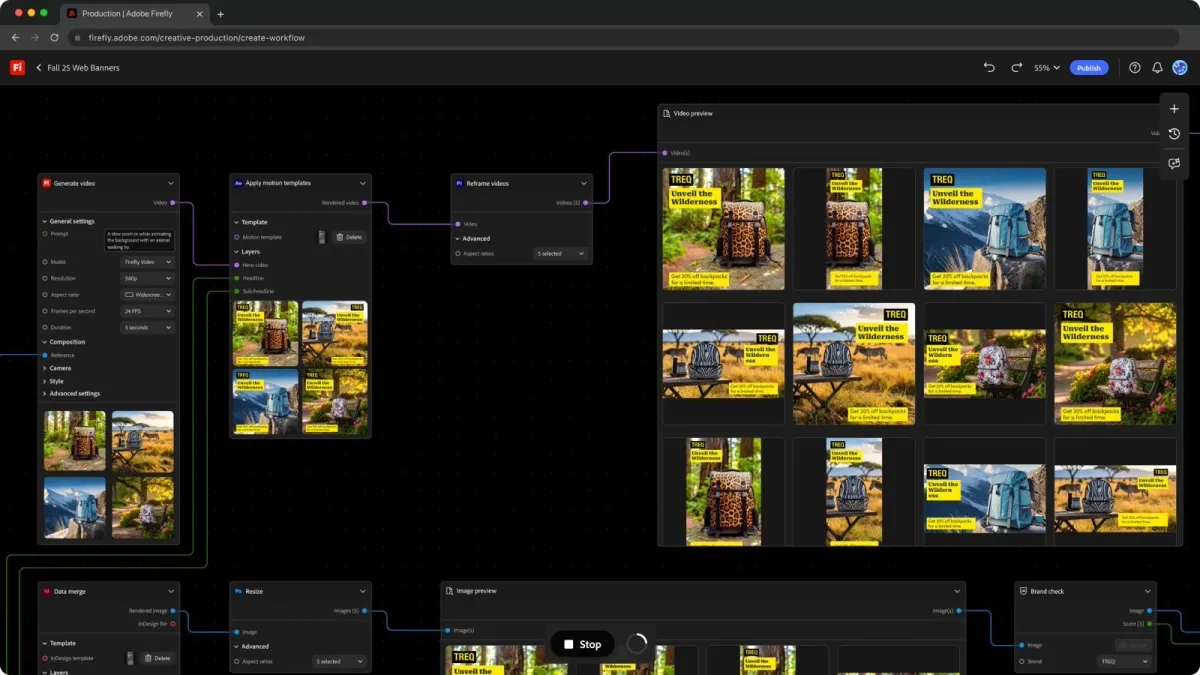The image size is (1200, 675).
Task: Click the Adobe Firefly home logo
Action: point(17,68)
